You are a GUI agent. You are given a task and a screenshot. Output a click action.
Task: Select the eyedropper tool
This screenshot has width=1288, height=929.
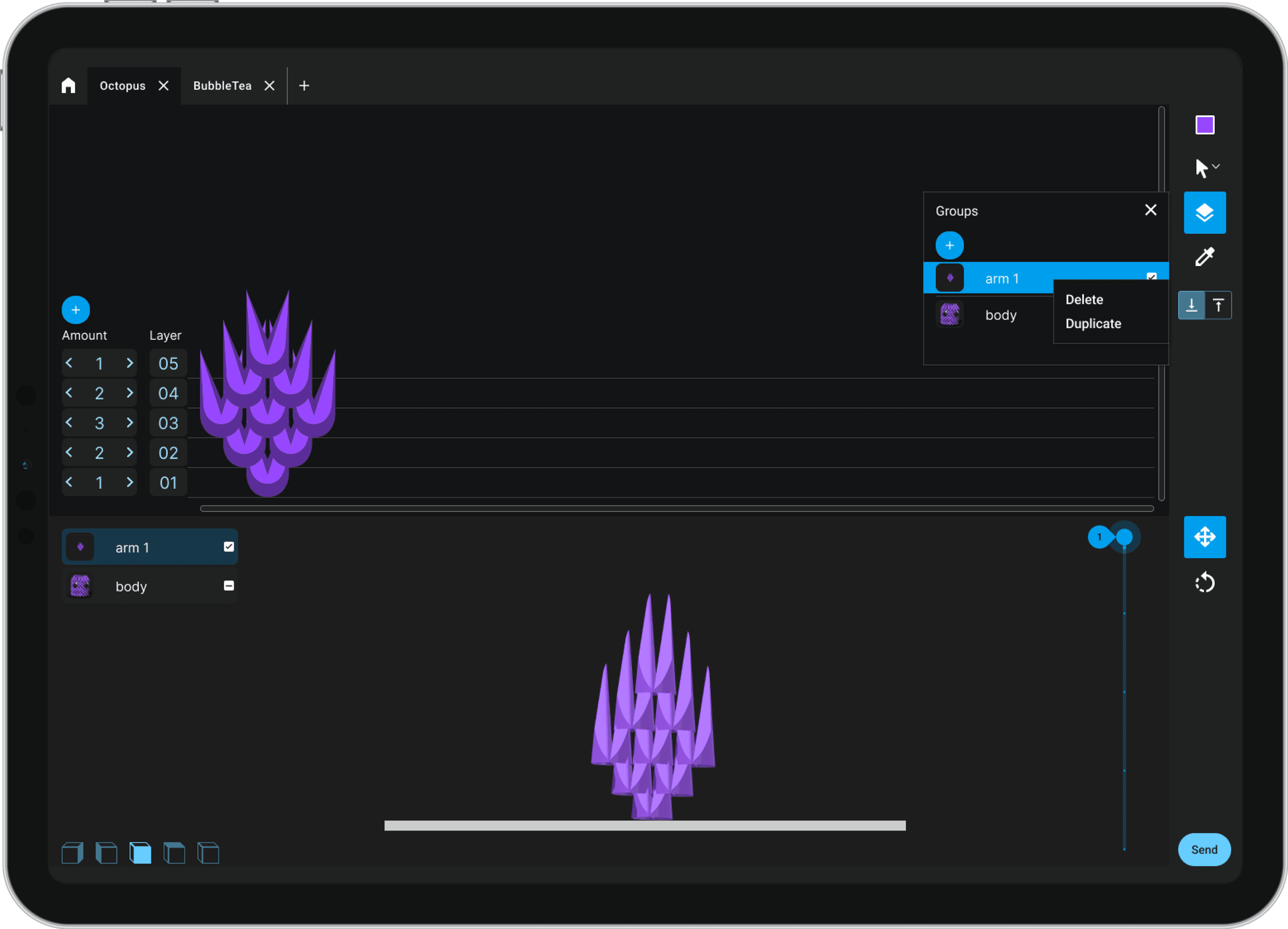pos(1204,257)
